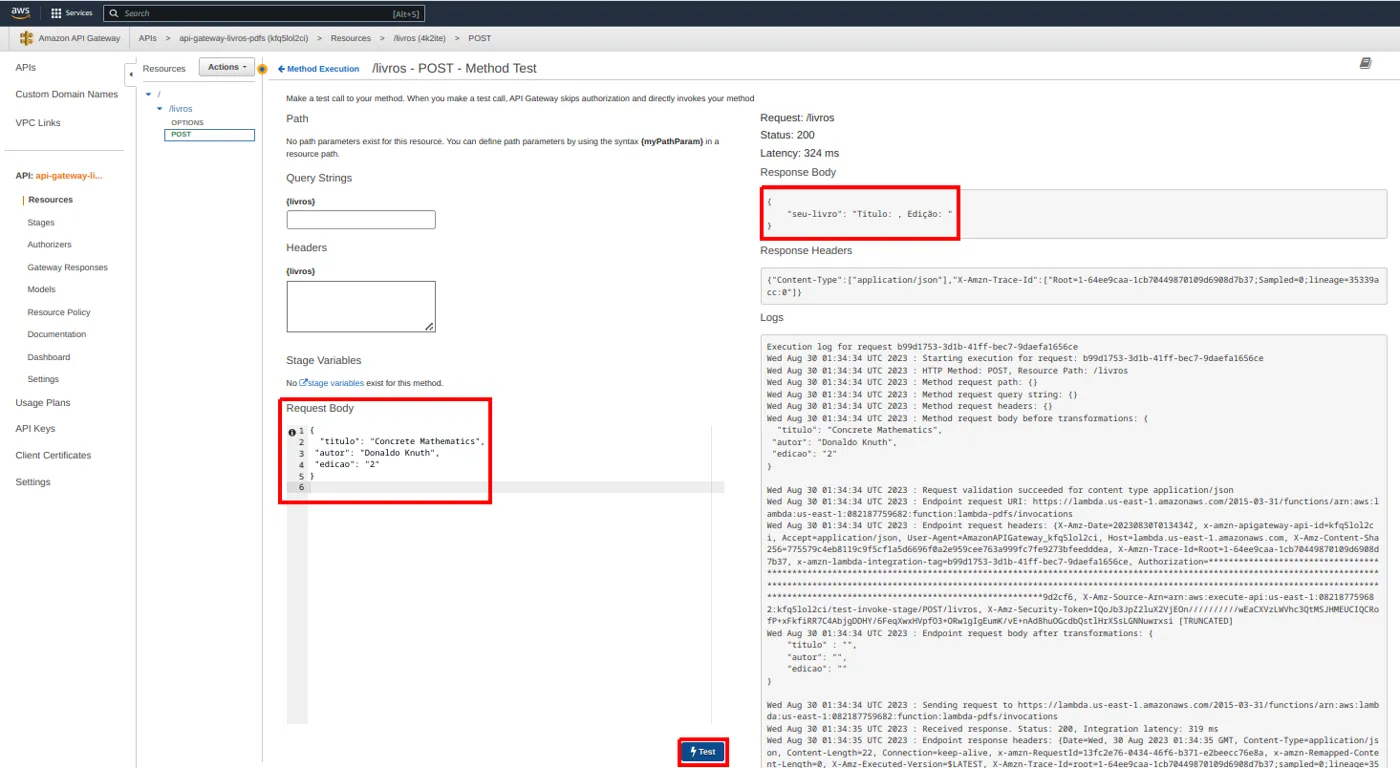
Task: Select Resources in API submenu
Action: 50,200
